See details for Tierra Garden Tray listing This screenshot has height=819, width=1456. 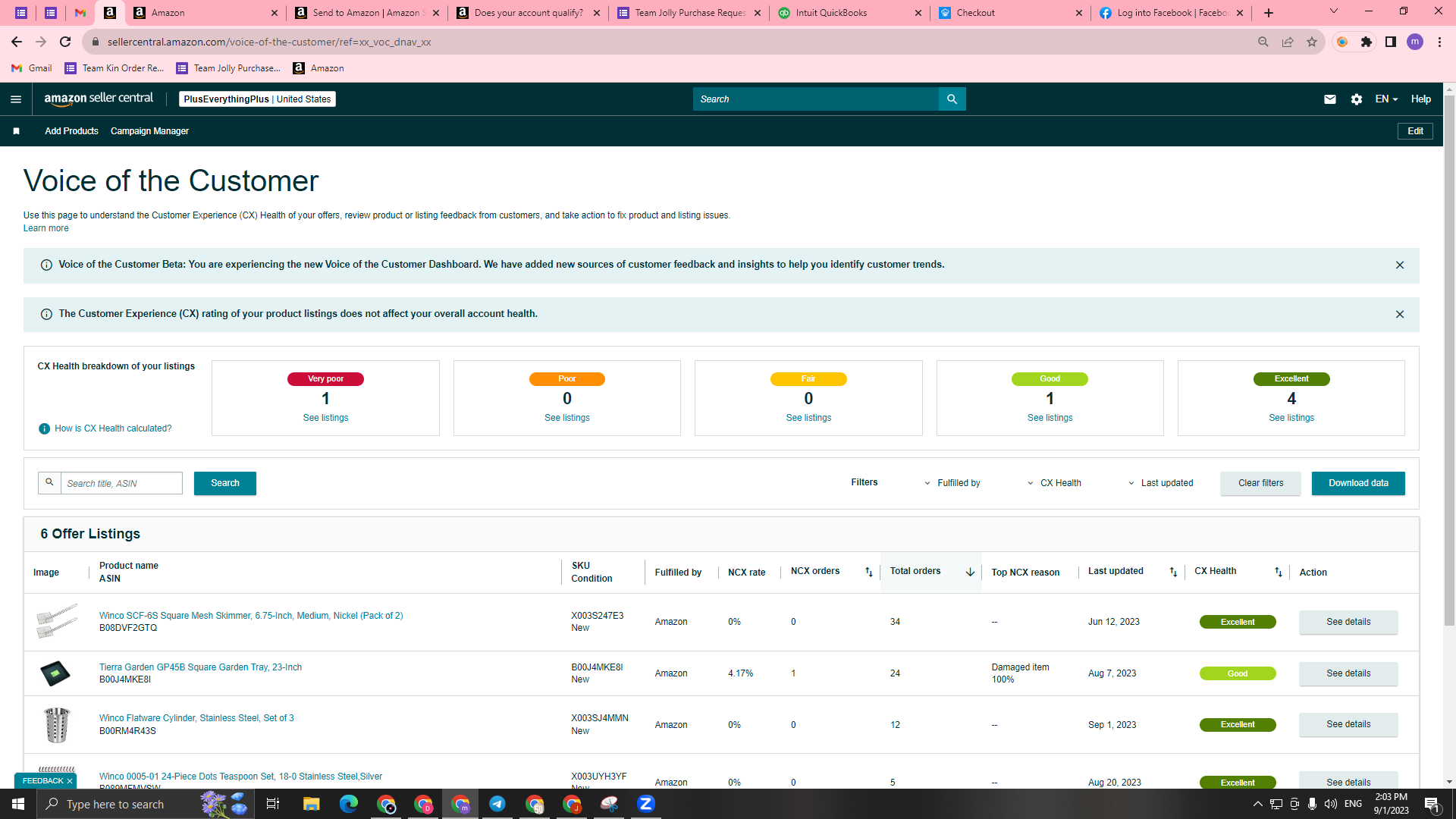point(1348,673)
